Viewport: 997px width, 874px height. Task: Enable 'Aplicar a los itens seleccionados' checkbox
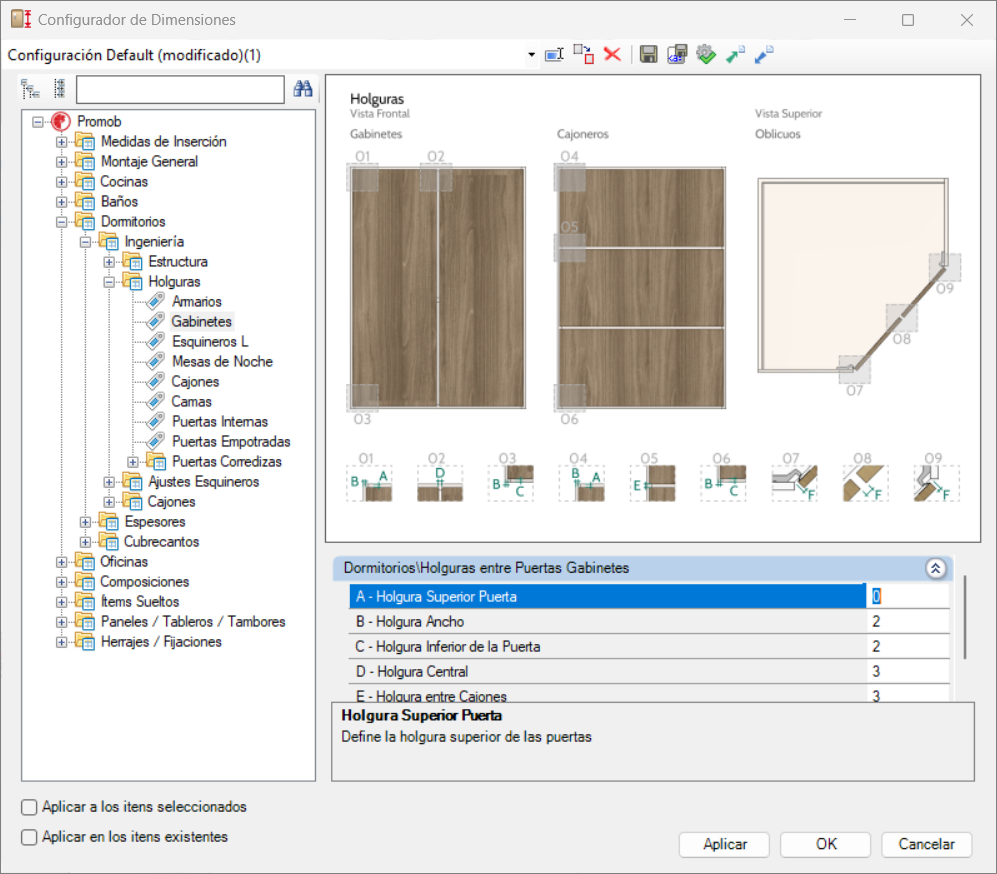tap(29, 807)
